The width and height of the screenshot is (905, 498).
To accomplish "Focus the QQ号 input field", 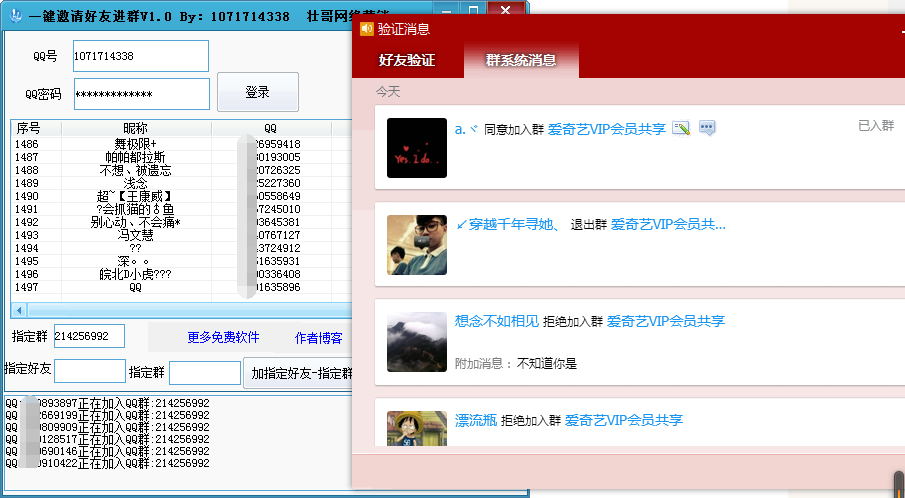I will pos(141,56).
